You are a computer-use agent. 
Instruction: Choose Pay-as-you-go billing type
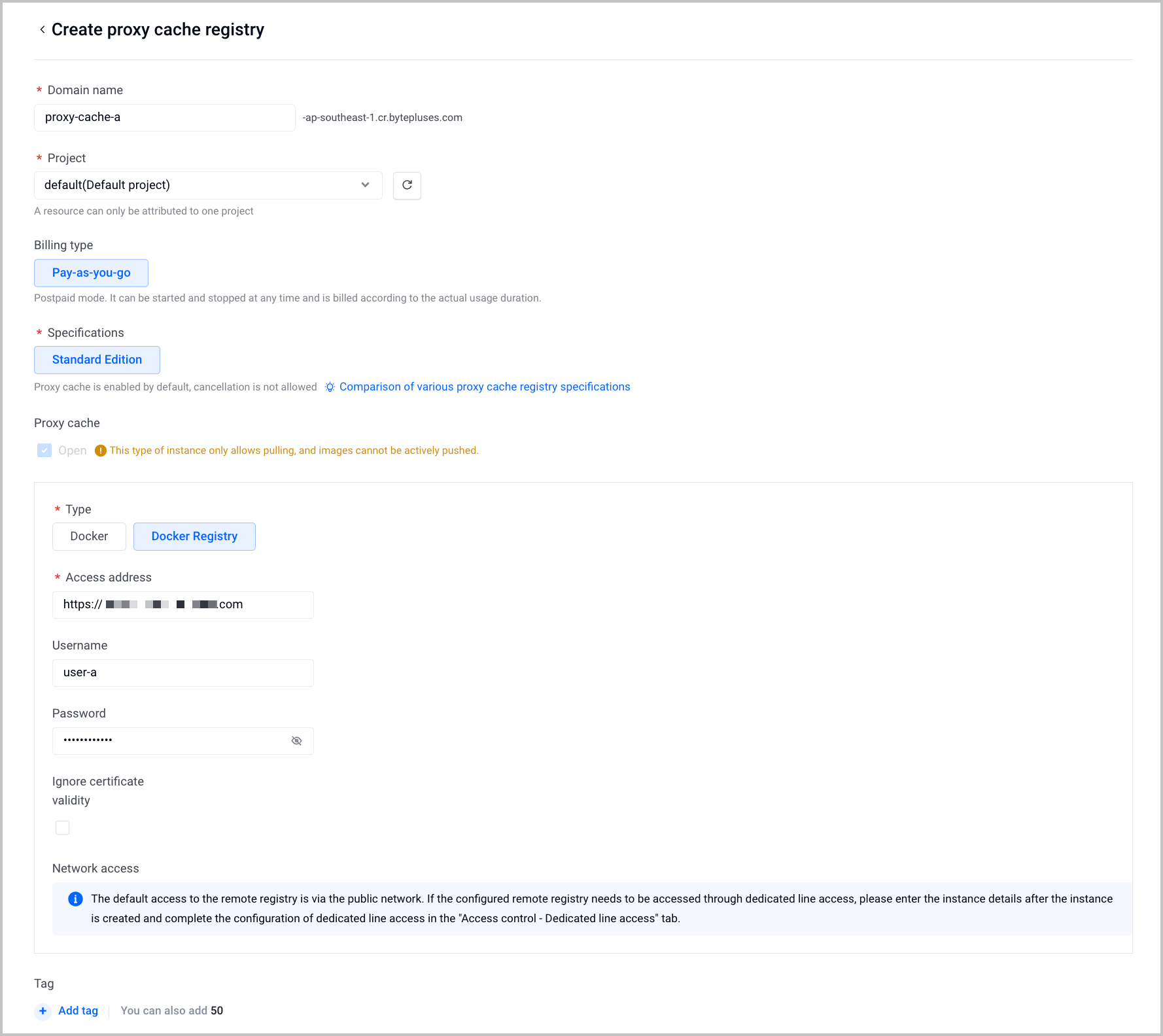click(91, 273)
